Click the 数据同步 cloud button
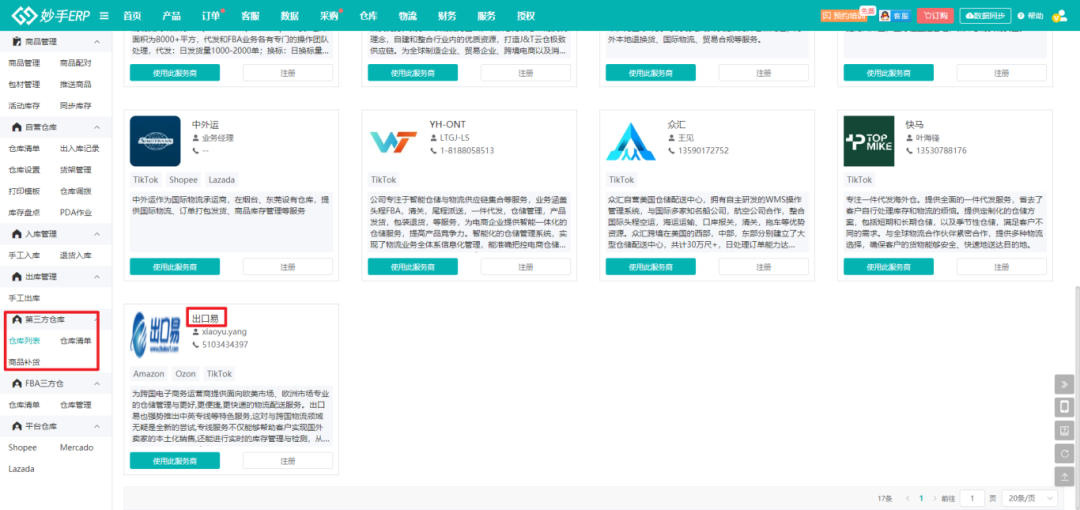Image resolution: width=1080 pixels, height=510 pixels. pos(986,15)
